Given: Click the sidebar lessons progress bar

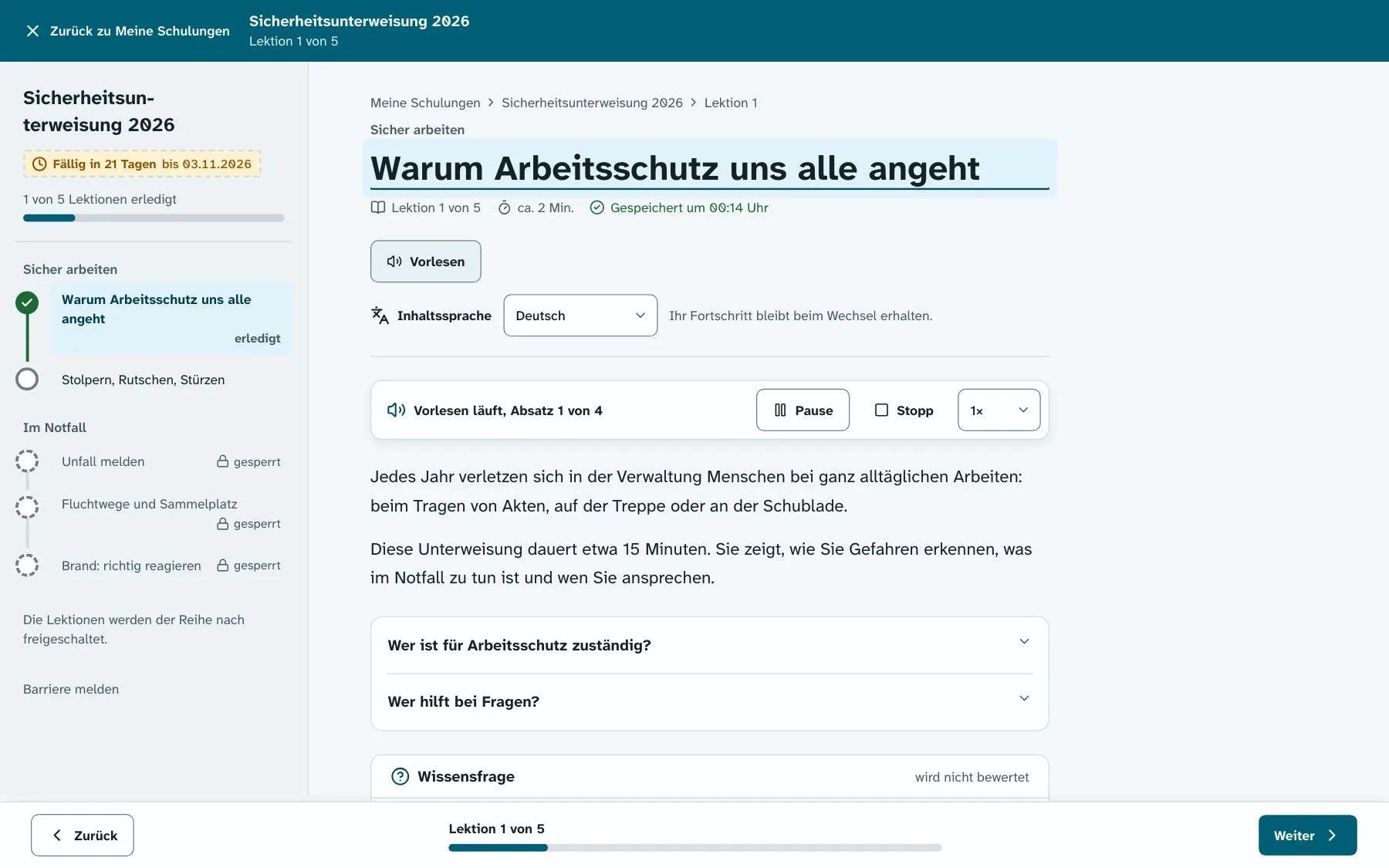Looking at the screenshot, I should coord(154,218).
